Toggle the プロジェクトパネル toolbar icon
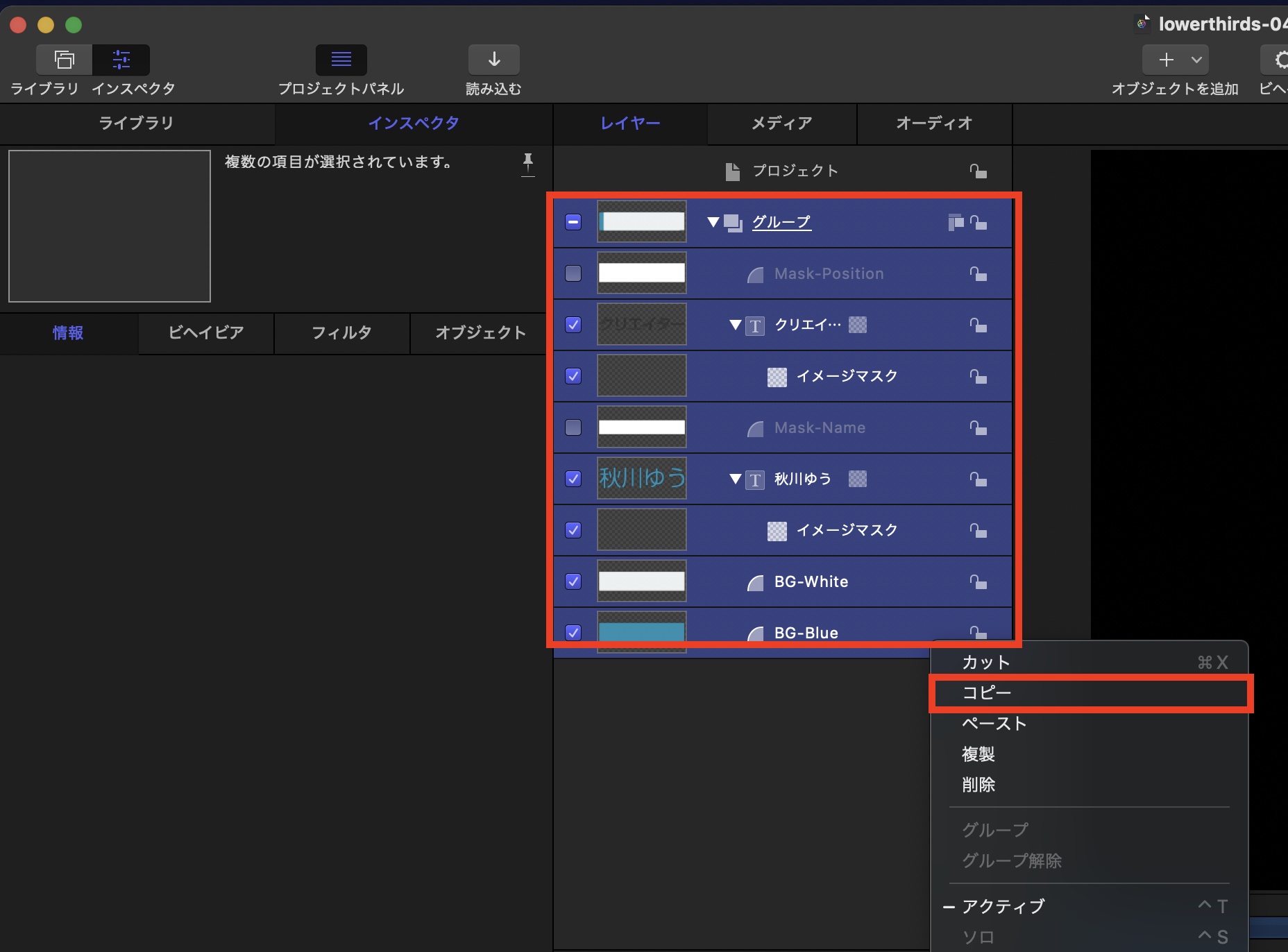Viewport: 1288px width, 952px height. 341,60
